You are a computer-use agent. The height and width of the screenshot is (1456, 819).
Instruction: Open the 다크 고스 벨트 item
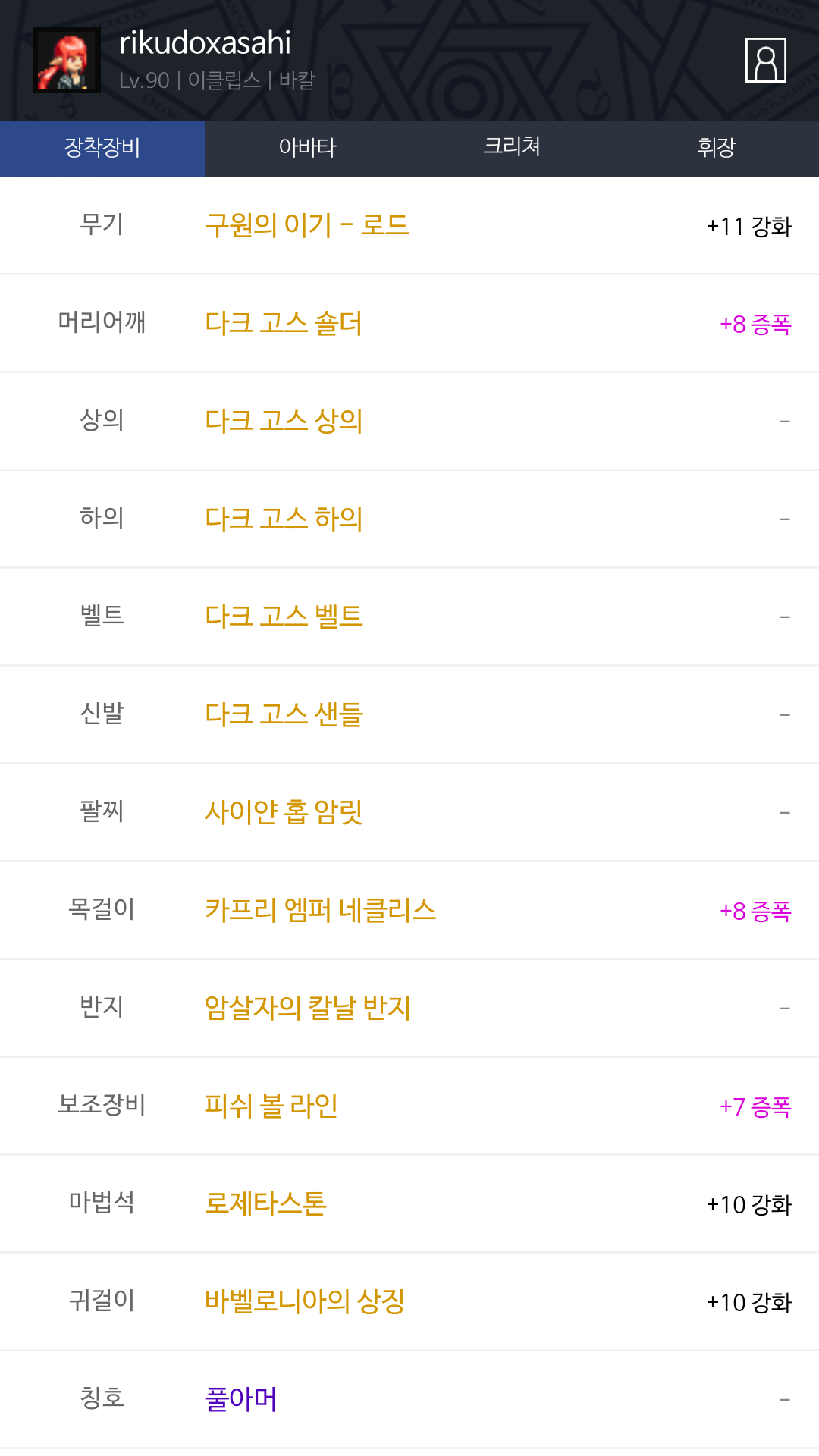coord(284,617)
